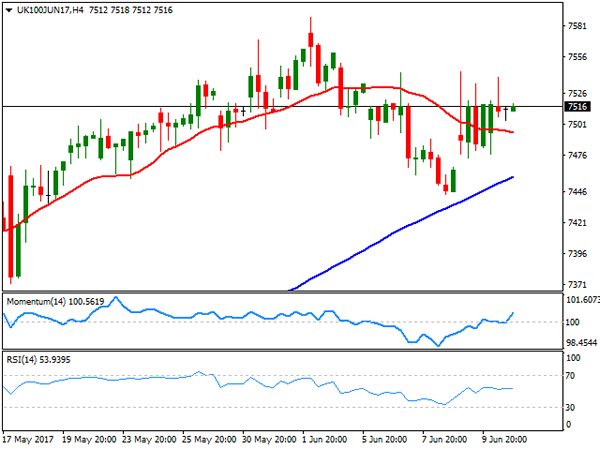
Task: Click the 7396 price axis label
Action: point(577,254)
